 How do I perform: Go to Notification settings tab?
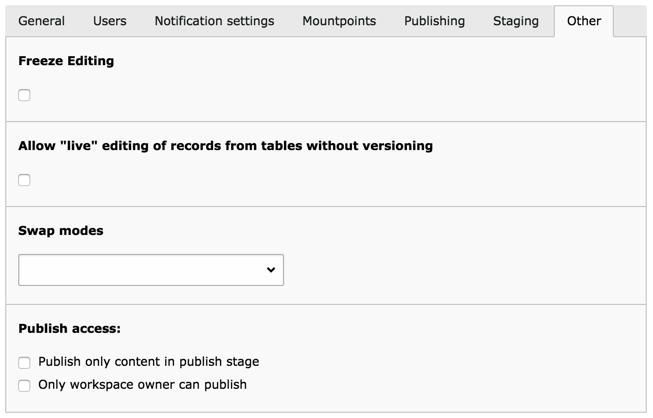point(214,21)
